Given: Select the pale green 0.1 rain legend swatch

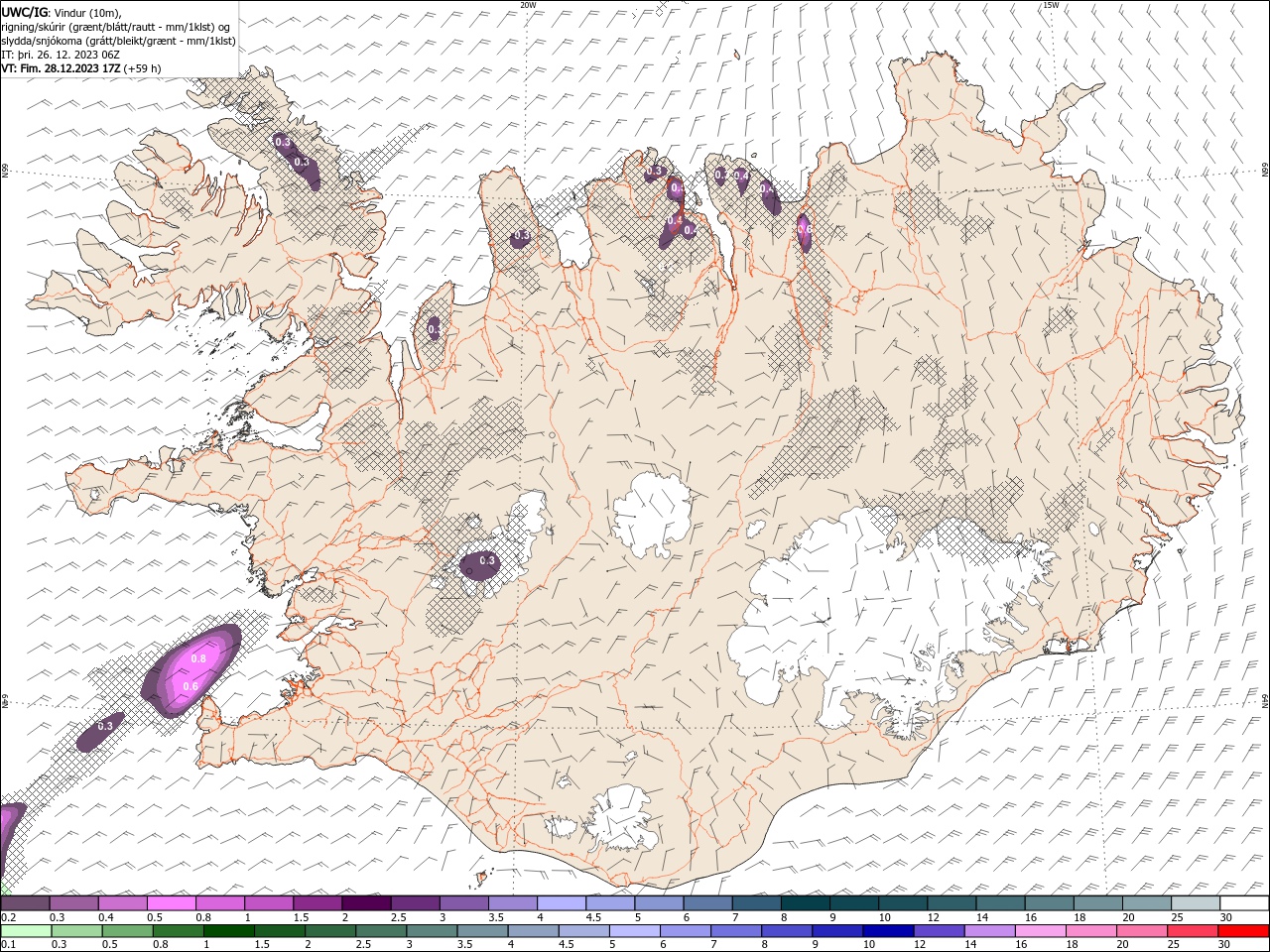Looking at the screenshot, I should click(25, 931).
